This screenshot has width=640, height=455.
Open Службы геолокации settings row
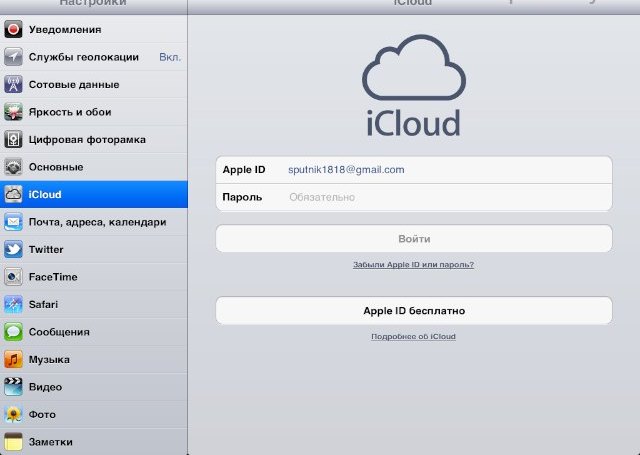coord(93,57)
